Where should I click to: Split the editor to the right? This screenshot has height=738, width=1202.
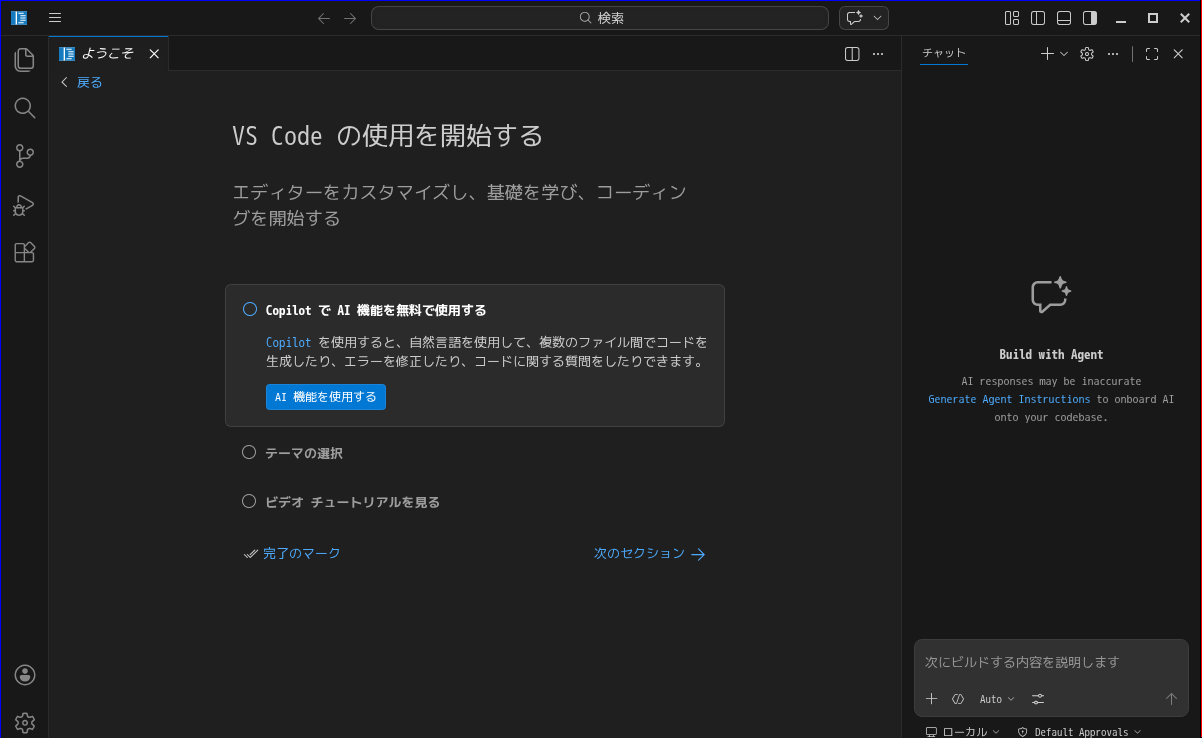(852, 54)
